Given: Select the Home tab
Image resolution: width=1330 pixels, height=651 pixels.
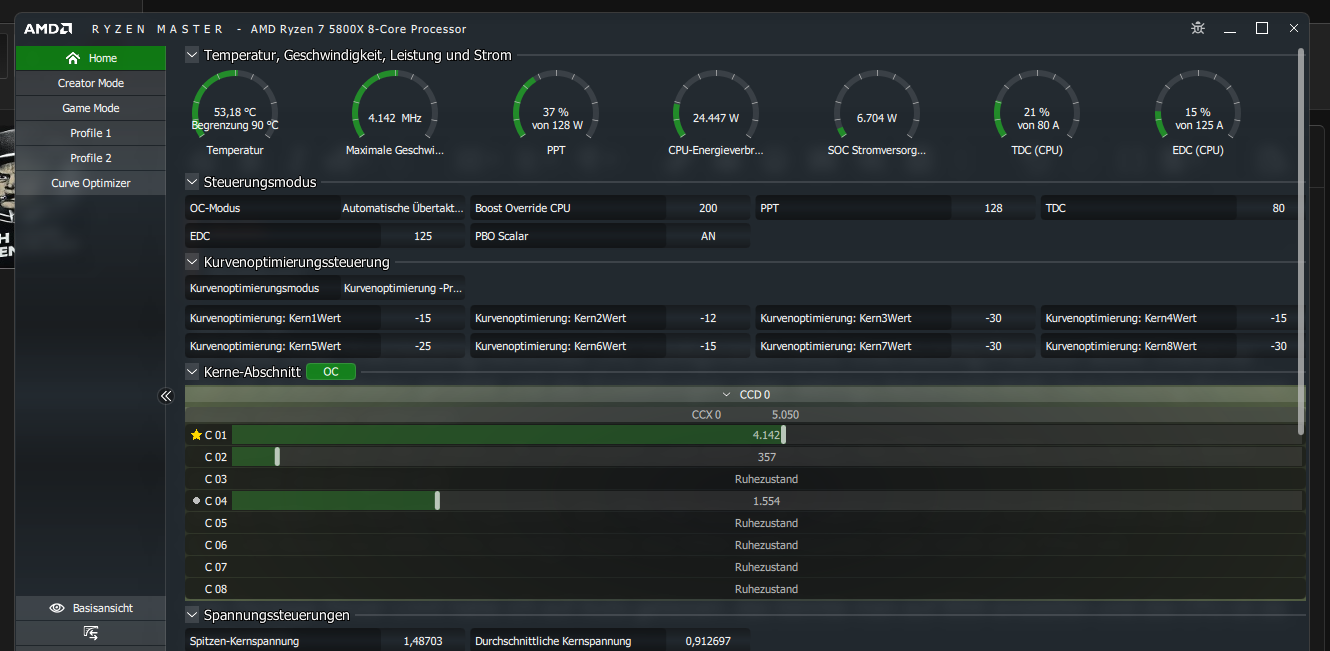Looking at the screenshot, I should pyautogui.click(x=91, y=58).
